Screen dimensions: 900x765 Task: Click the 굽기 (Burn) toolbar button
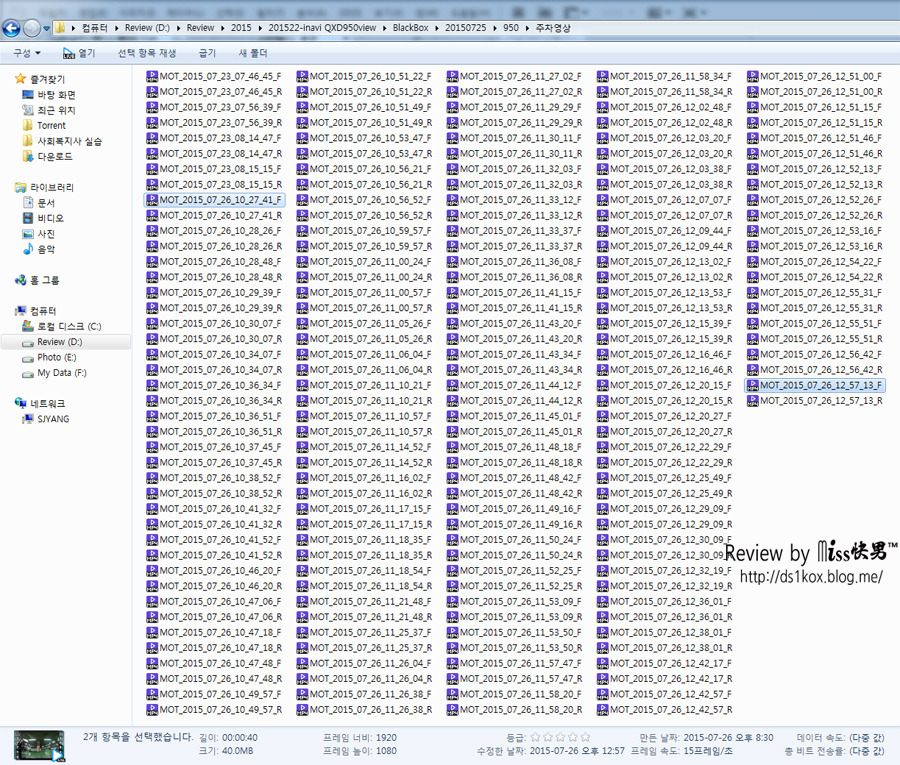(x=207, y=53)
